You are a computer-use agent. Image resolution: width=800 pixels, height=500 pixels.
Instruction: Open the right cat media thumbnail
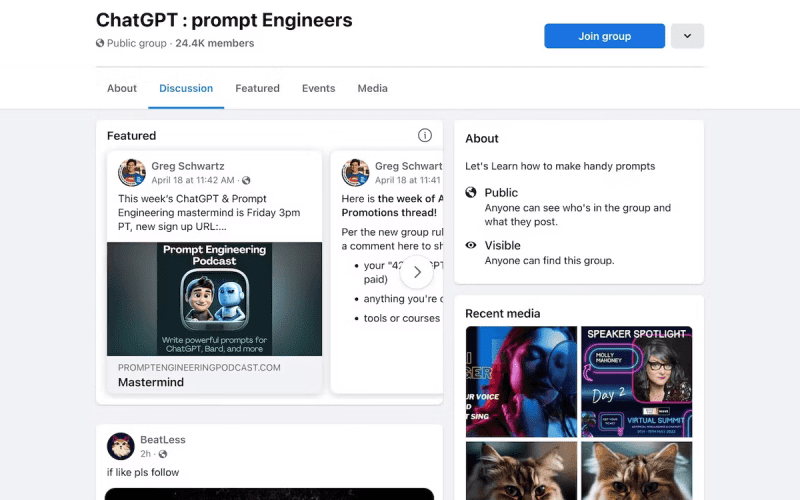point(637,471)
